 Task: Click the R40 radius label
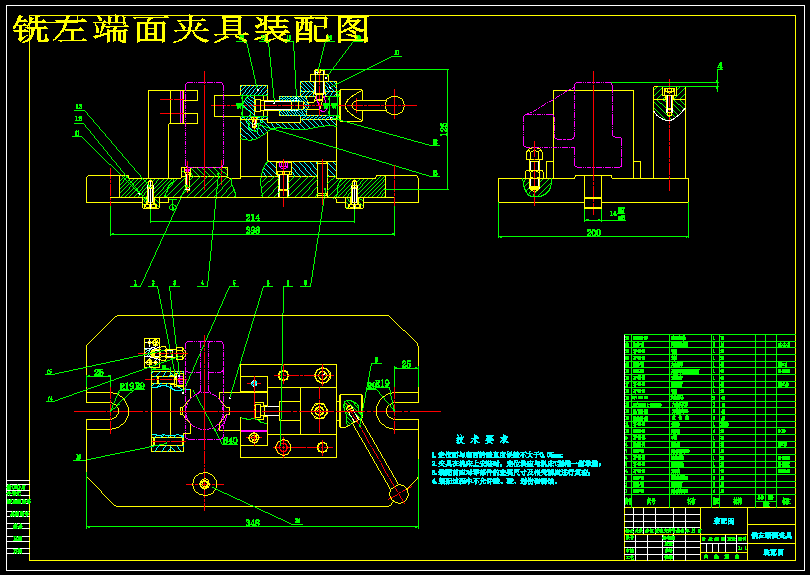tap(230, 441)
